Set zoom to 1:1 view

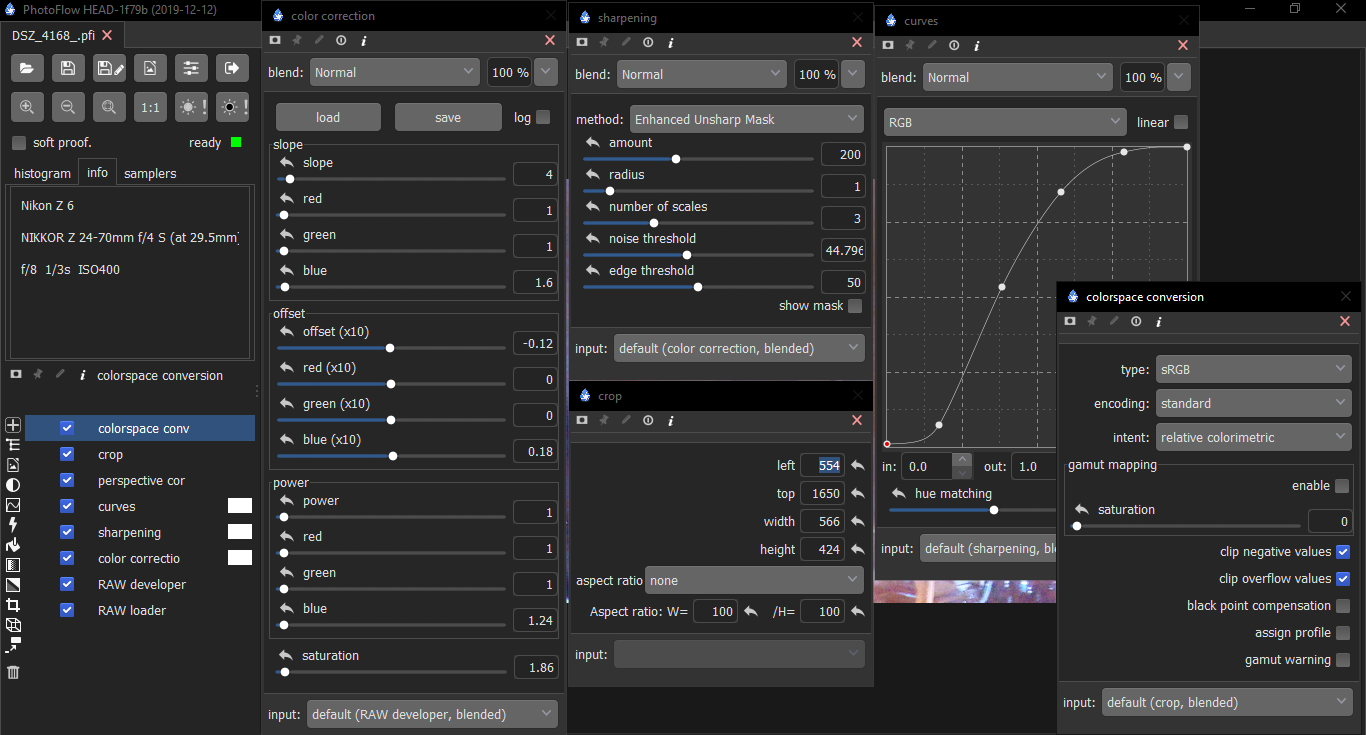tap(150, 107)
